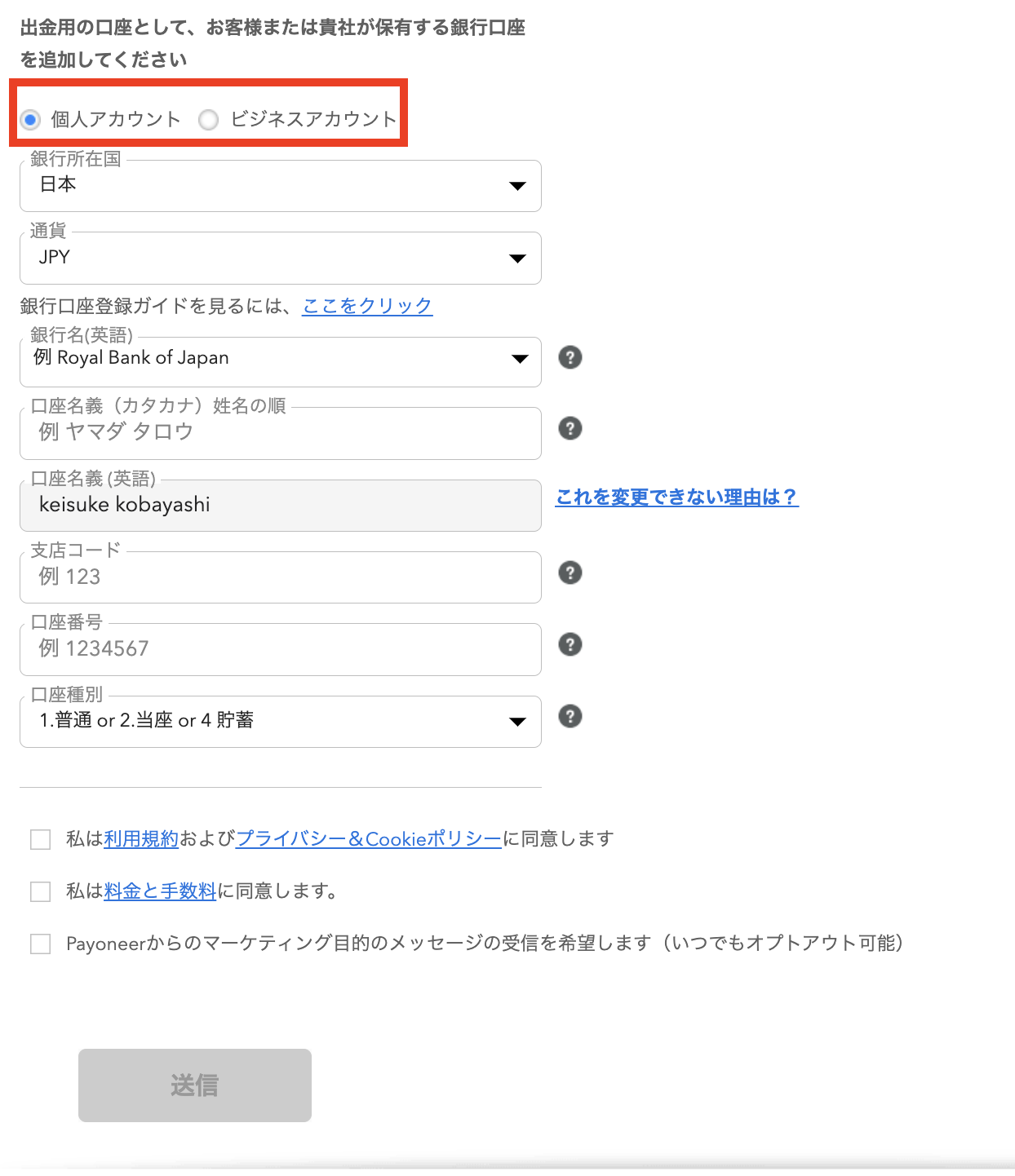
Task: Open the 銀行所在国 dropdown showing 日本
Action: pos(281,186)
